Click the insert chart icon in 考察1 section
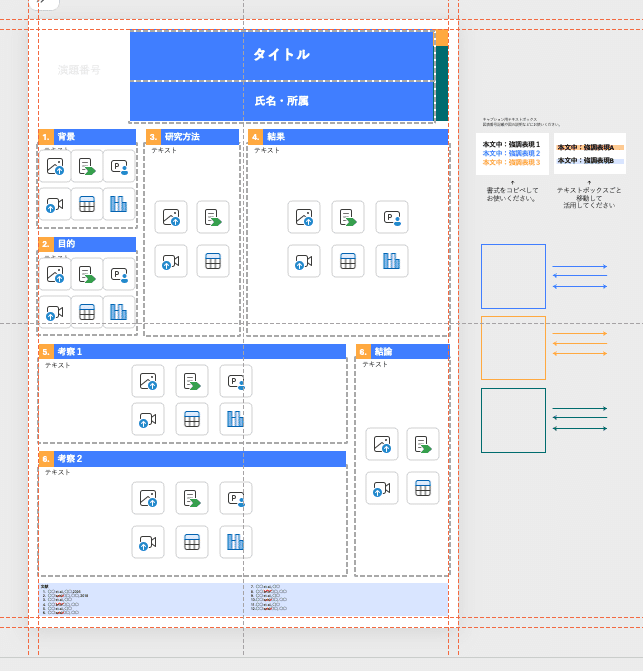 tap(236, 419)
